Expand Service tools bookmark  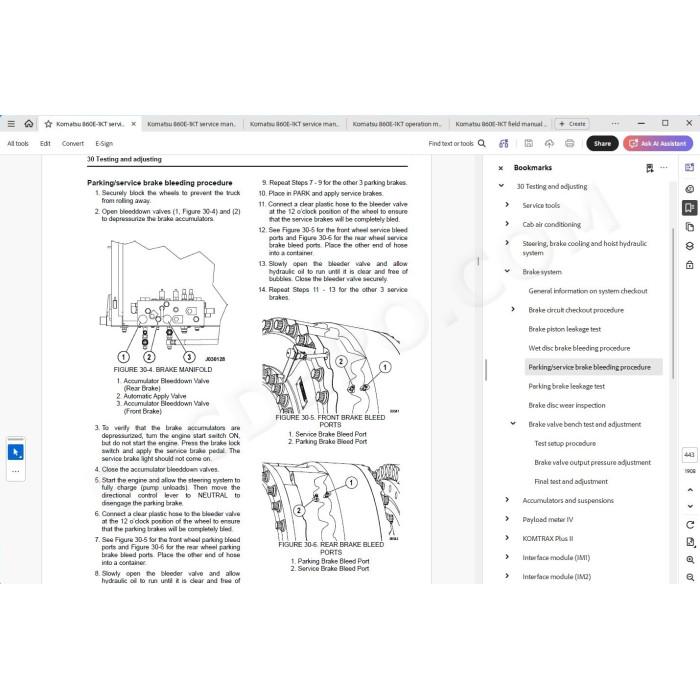point(507,205)
